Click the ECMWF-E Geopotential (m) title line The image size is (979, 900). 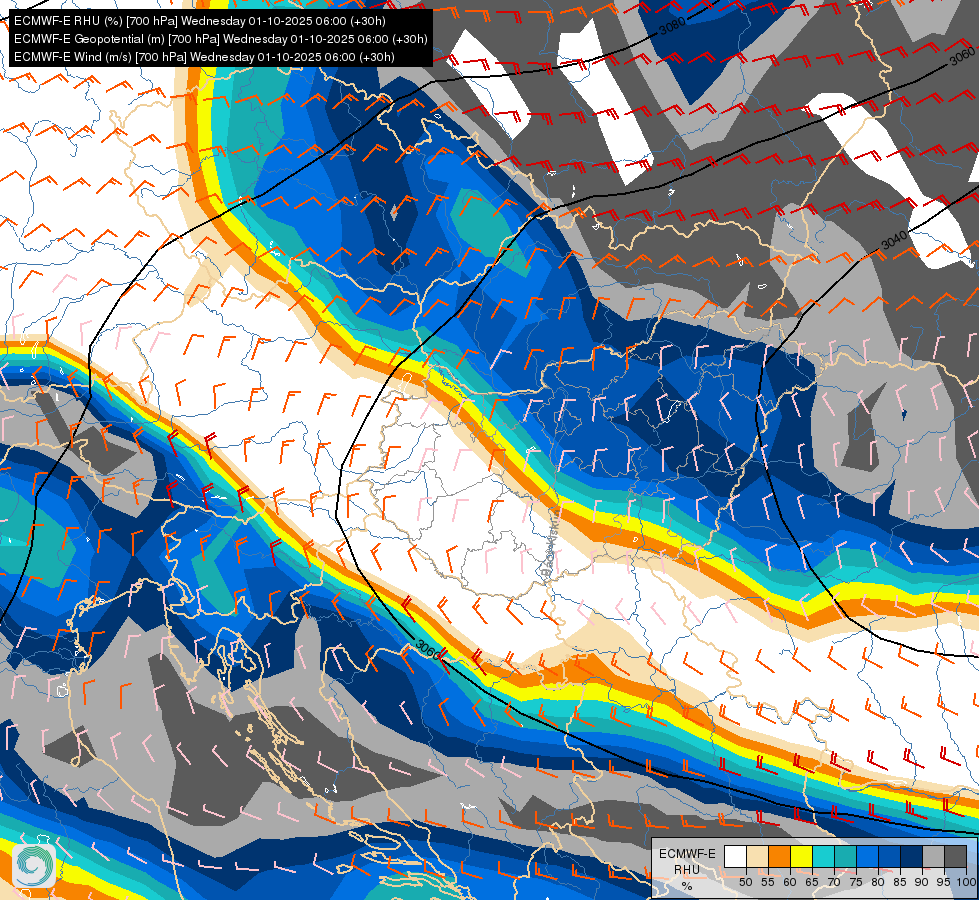220,39
